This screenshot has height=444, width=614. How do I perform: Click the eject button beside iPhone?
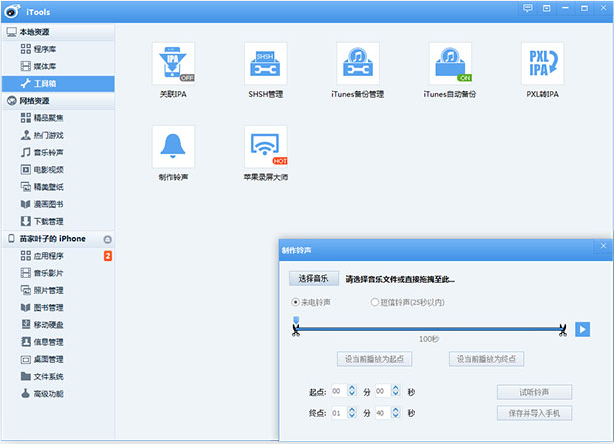(x=108, y=239)
